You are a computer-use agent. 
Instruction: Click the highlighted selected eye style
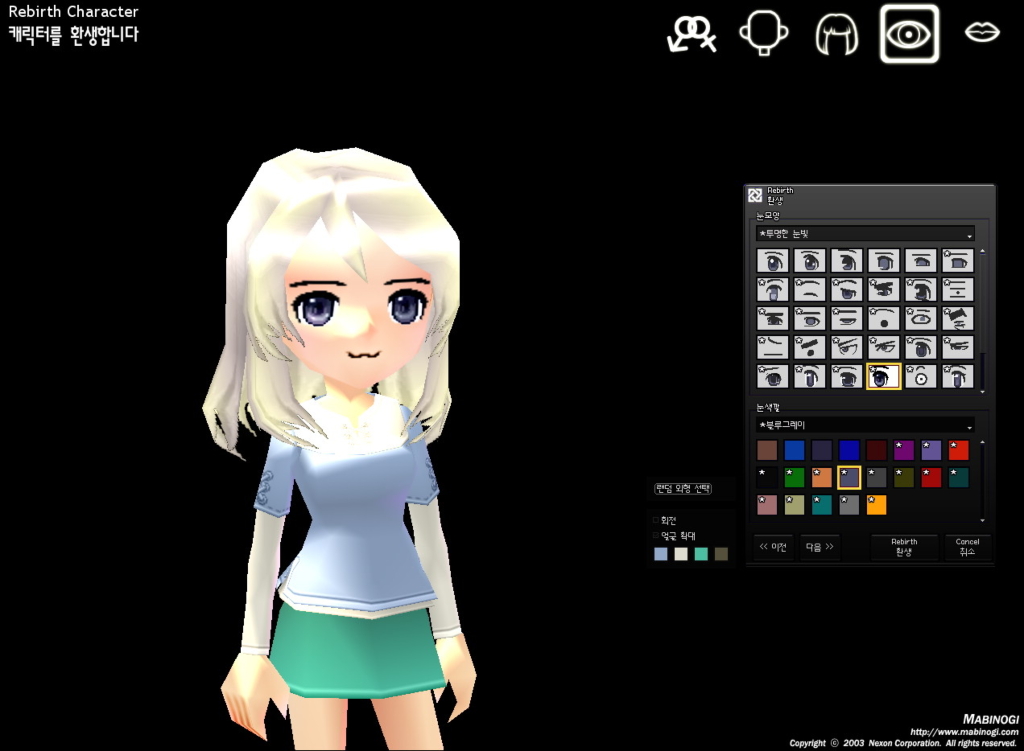(884, 377)
